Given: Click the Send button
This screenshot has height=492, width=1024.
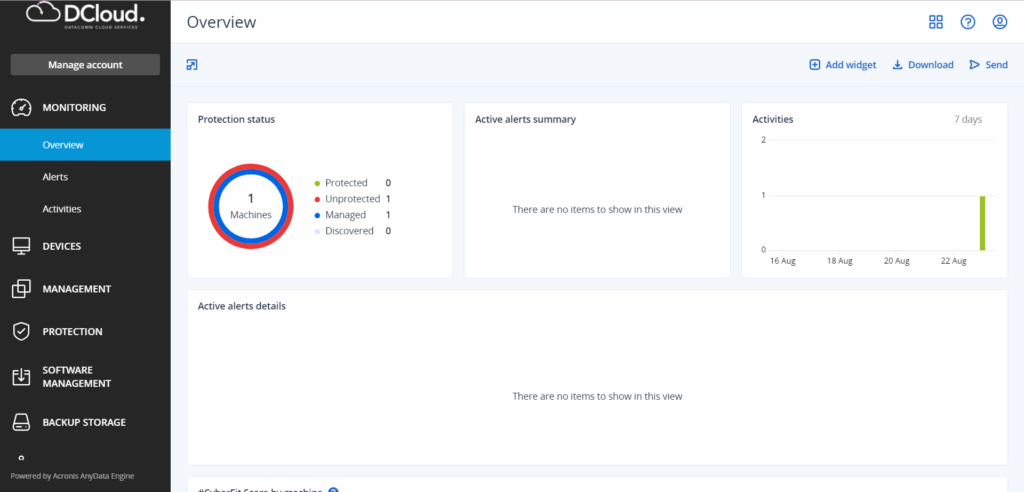Looking at the screenshot, I should [x=988, y=65].
